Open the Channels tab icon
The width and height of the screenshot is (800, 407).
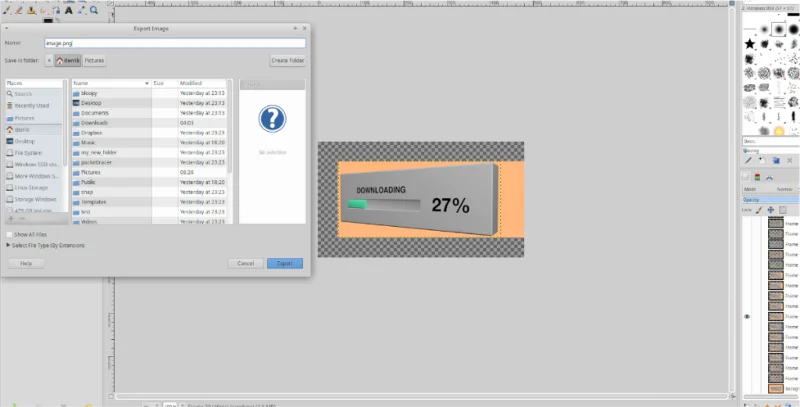pyautogui.click(x=757, y=177)
